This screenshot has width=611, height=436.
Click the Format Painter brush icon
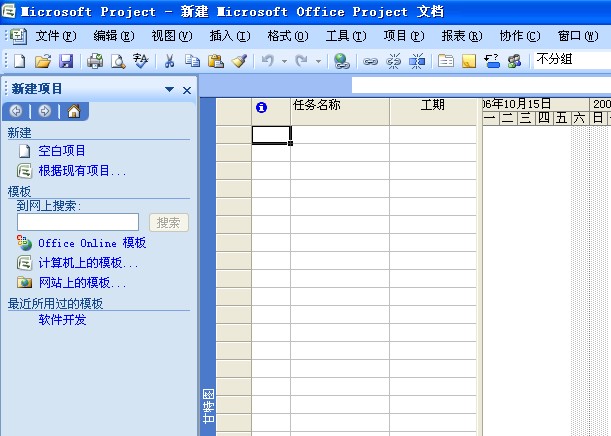point(238,61)
